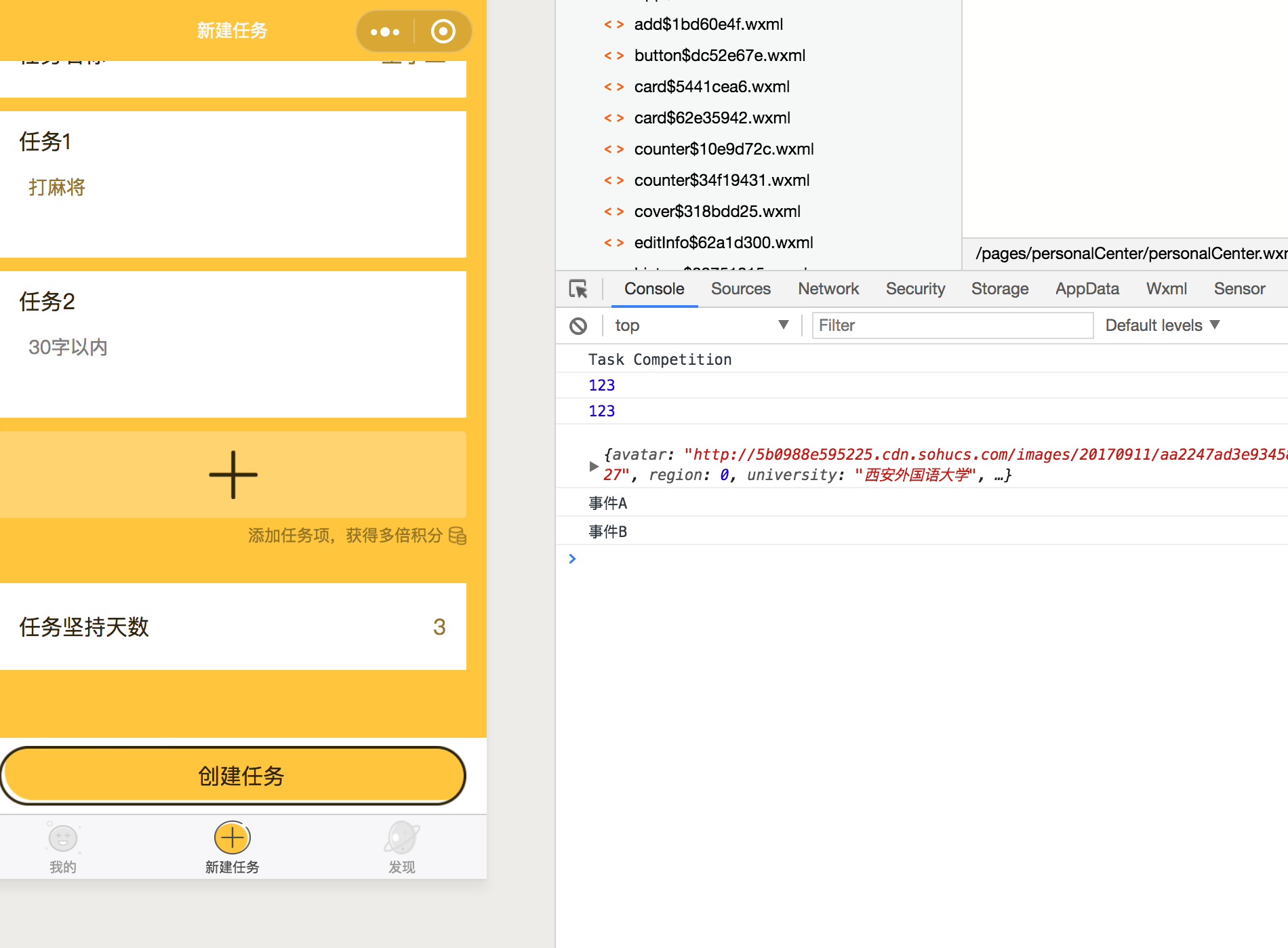The image size is (1288, 948).
Task: Select the 发现 planet tab icon
Action: click(401, 839)
